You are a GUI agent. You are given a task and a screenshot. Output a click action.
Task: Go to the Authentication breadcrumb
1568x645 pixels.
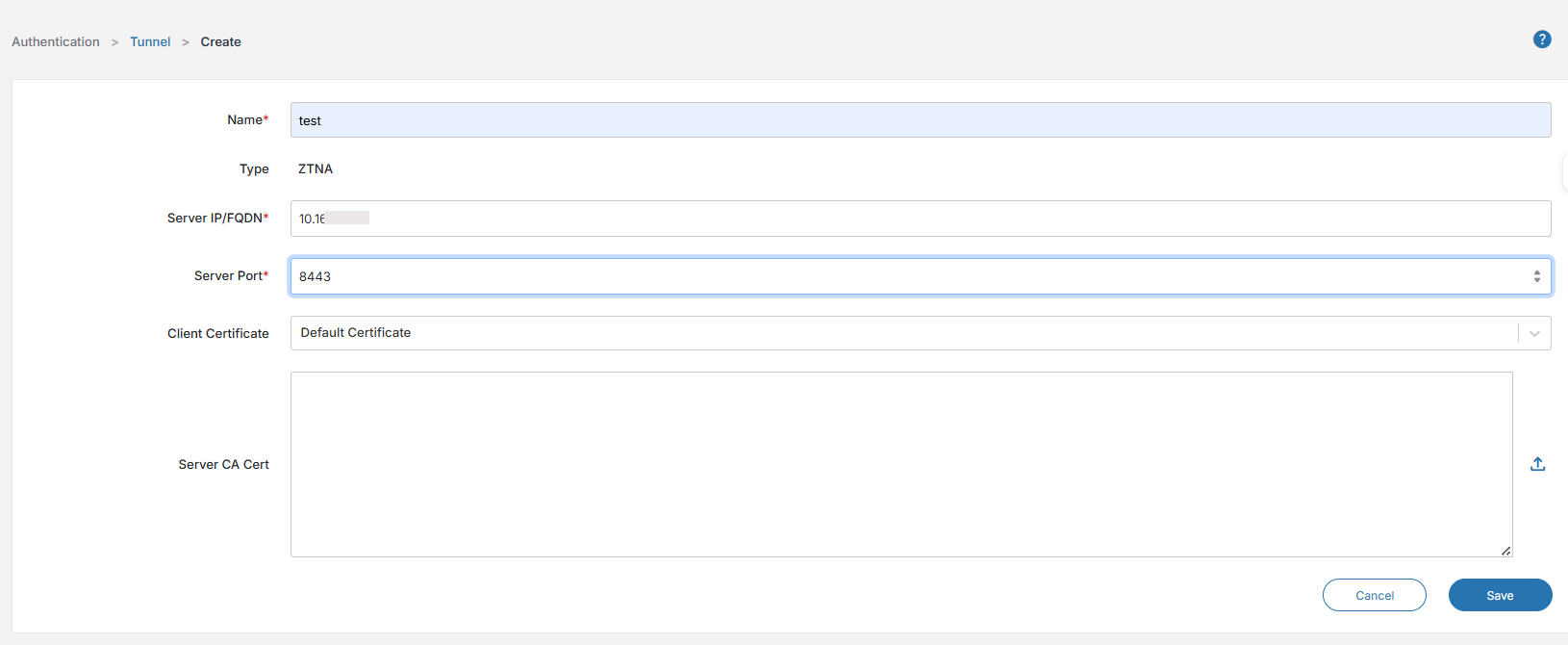coord(56,41)
